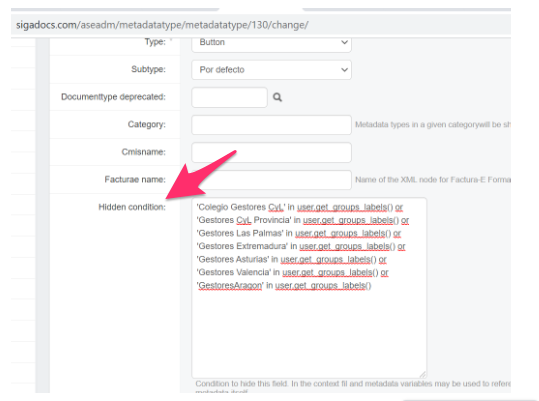539x401 pixels.
Task: Select the Cmisname text field
Action: tap(271, 152)
